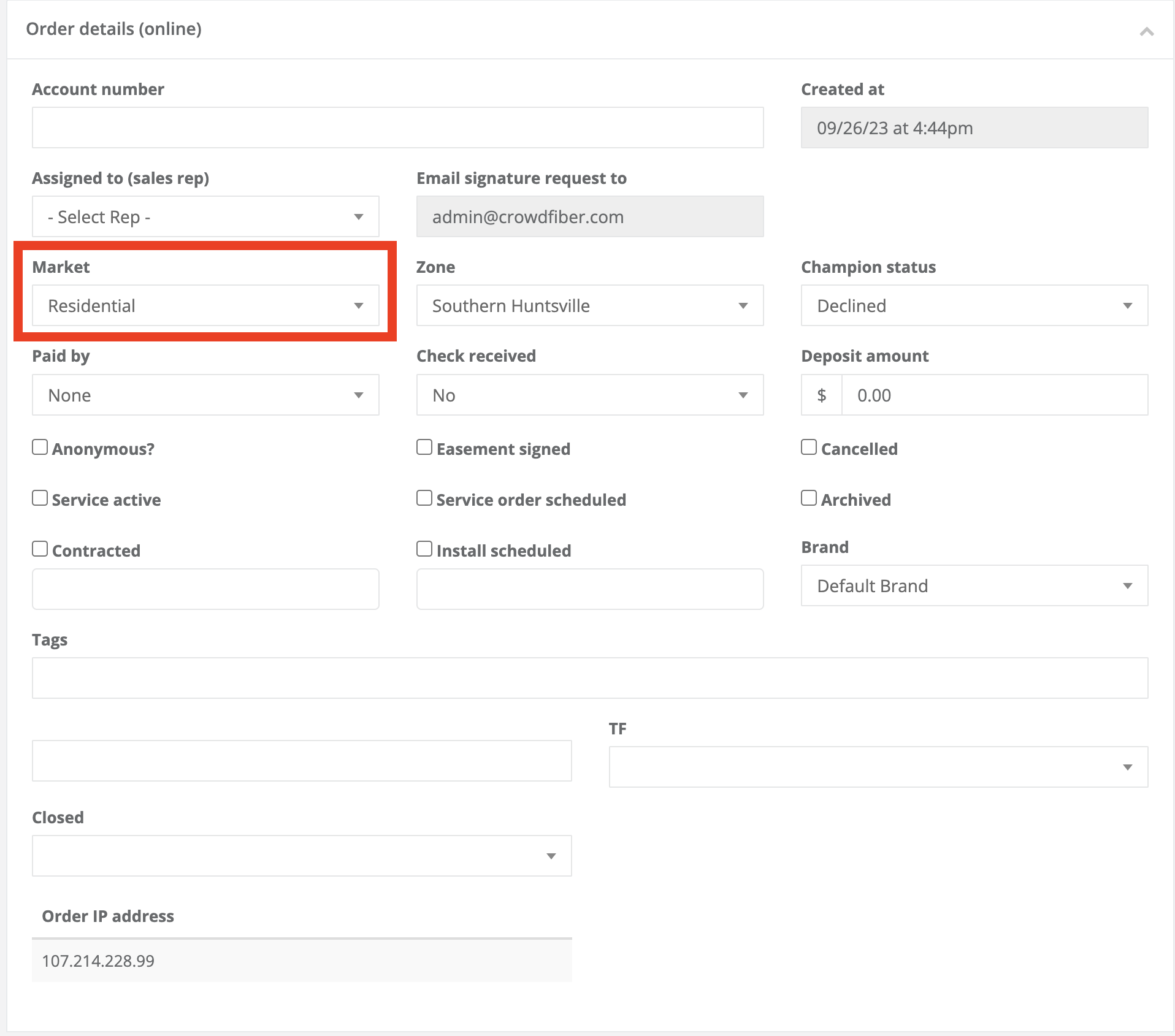The width and height of the screenshot is (1175, 1036).
Task: Expand the Zone dropdown Southern Huntsville
Action: click(x=589, y=305)
